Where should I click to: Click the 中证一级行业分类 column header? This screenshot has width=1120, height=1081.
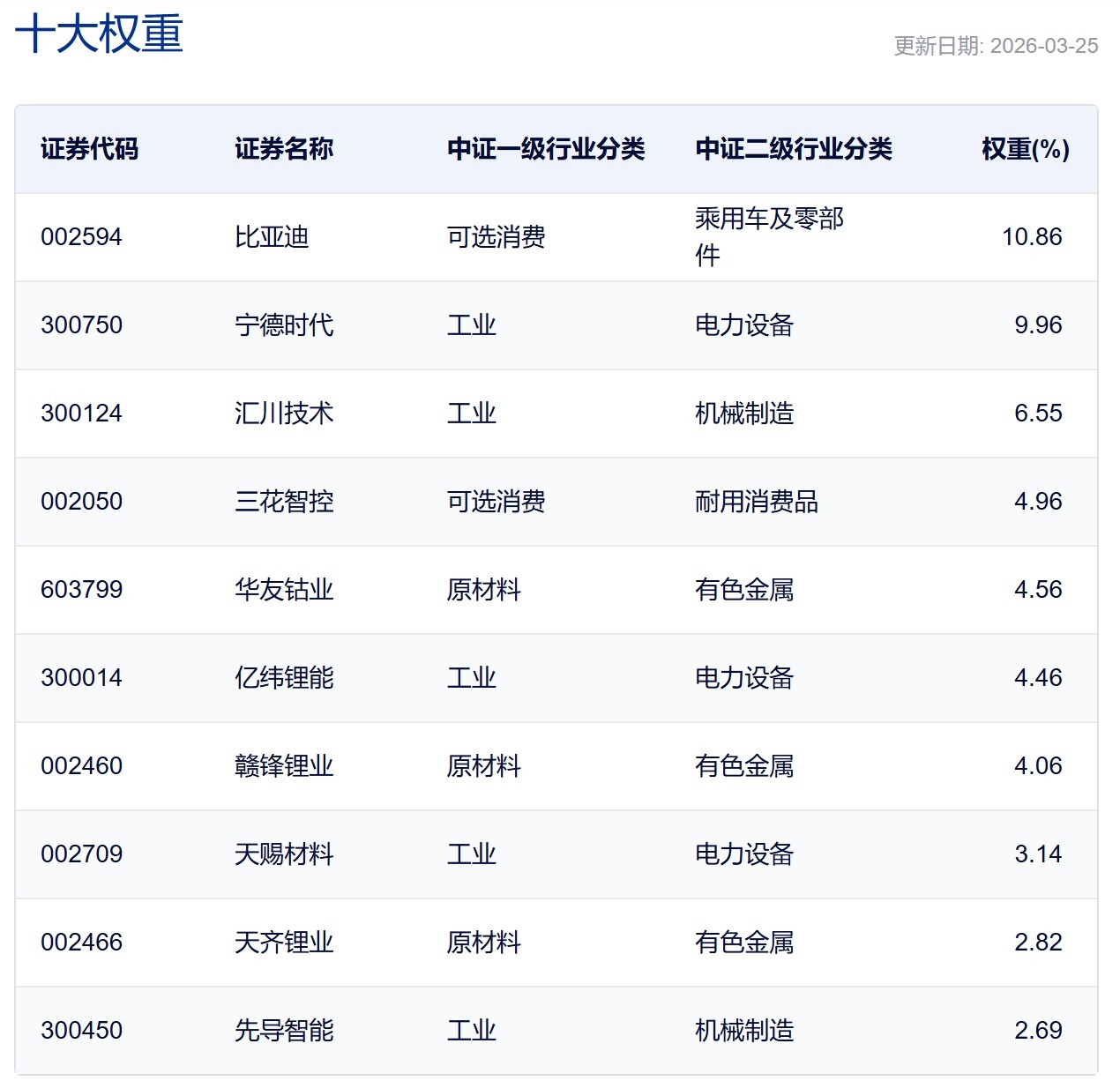[x=546, y=149]
